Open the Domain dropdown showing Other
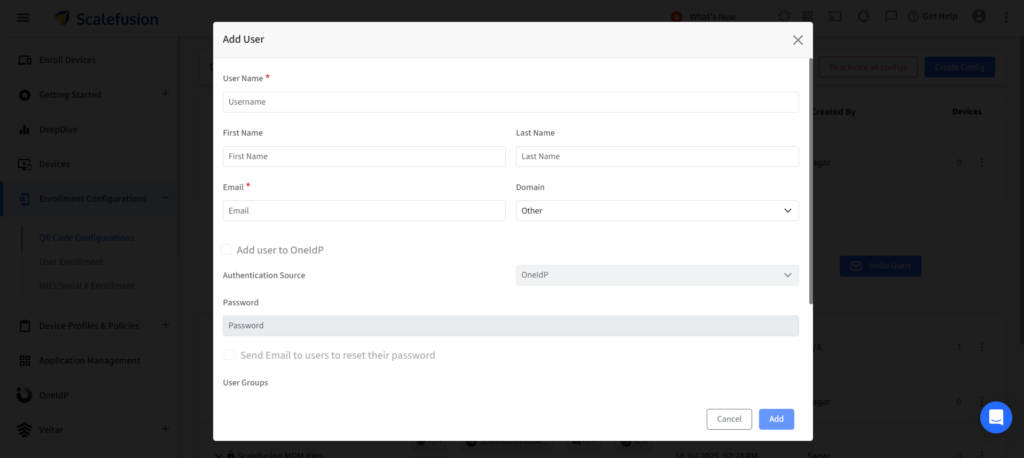Screen dimensions: 1024x458 coord(657,210)
